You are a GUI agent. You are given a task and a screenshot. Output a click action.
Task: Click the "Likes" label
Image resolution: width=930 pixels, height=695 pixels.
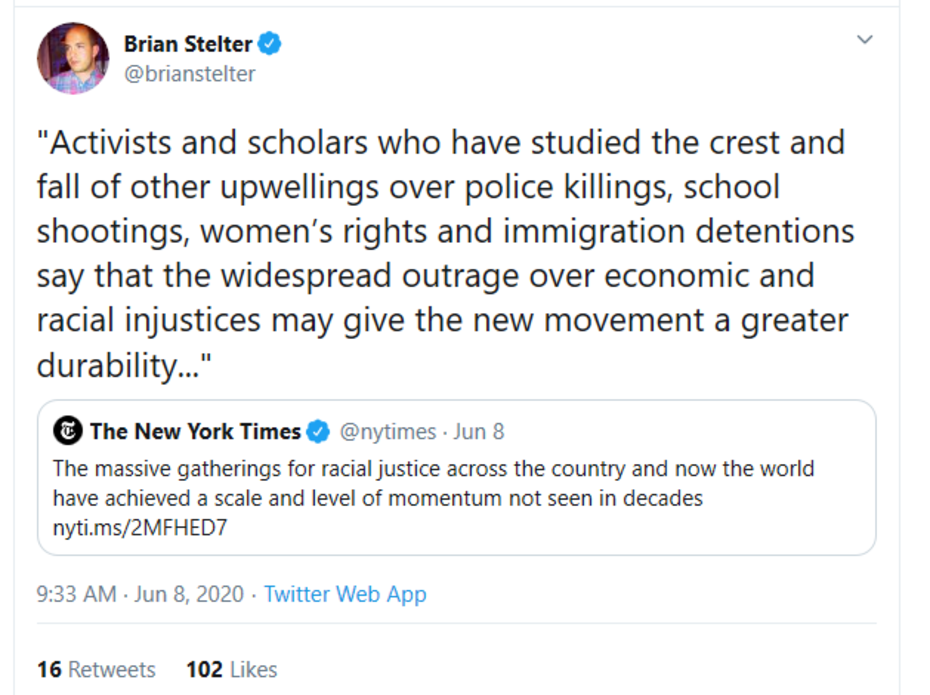click(253, 669)
